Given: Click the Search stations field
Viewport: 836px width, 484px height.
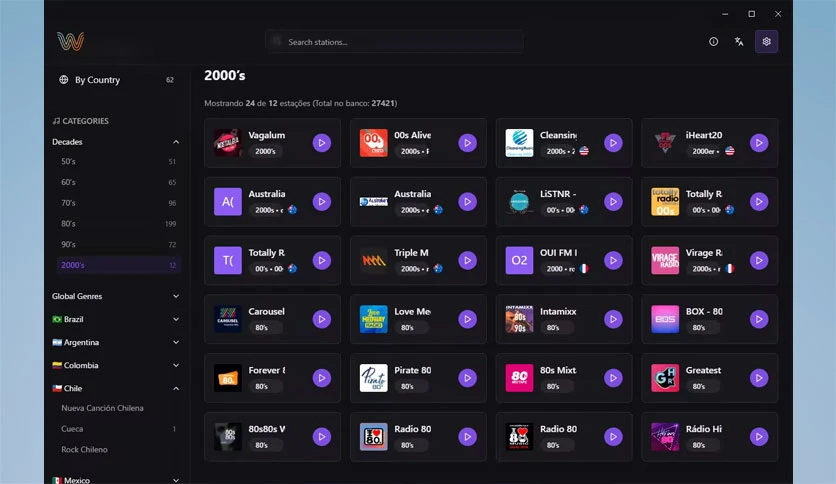Looking at the screenshot, I should click(395, 42).
